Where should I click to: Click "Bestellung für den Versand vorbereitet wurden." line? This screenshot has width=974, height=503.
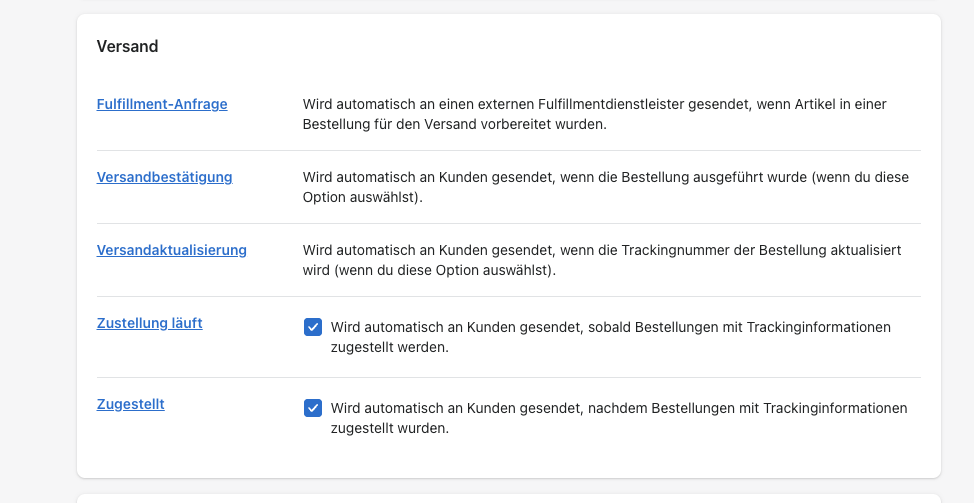pyautogui.click(x=468, y=125)
